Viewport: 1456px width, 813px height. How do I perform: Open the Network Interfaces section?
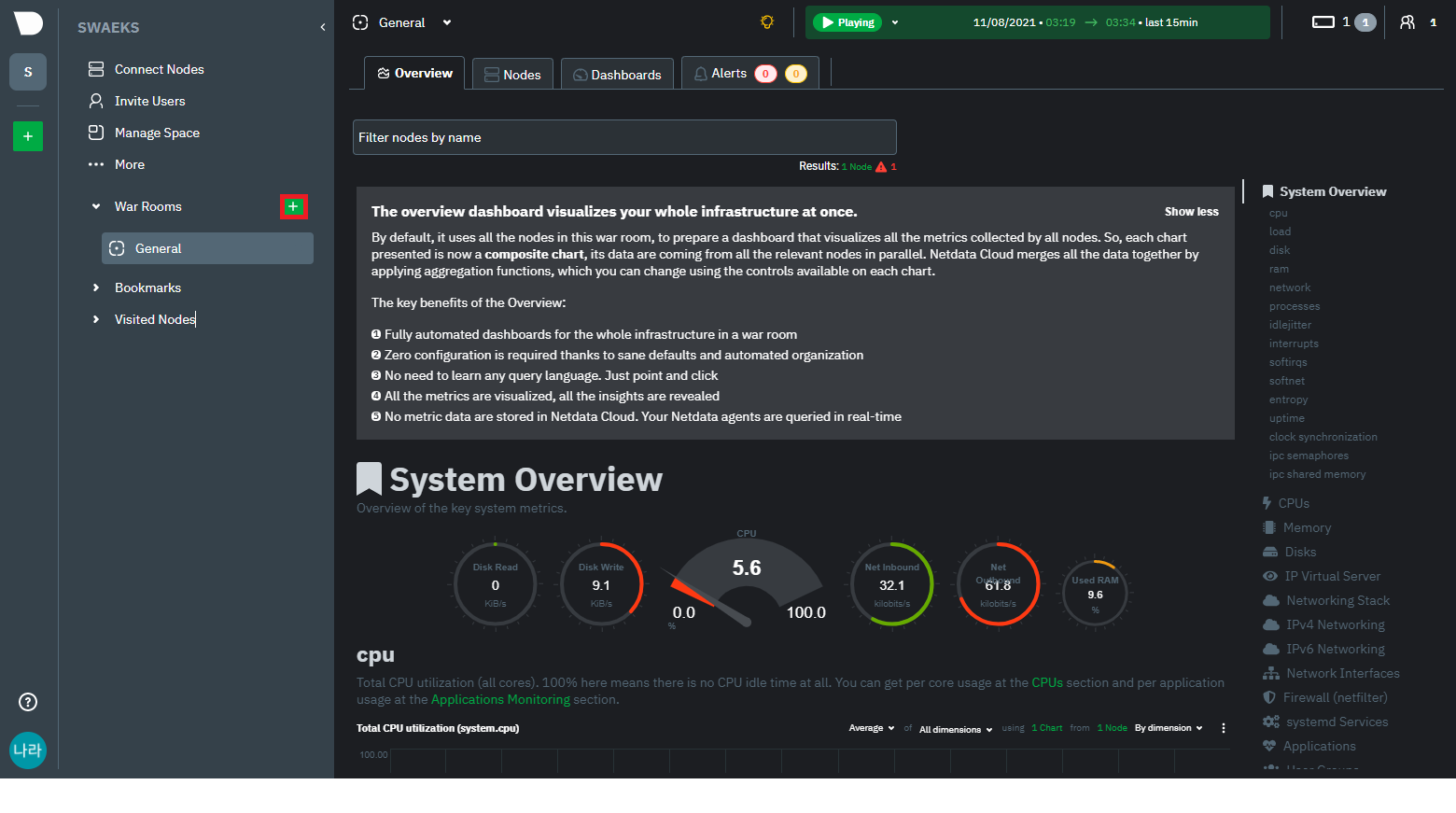(x=1330, y=673)
